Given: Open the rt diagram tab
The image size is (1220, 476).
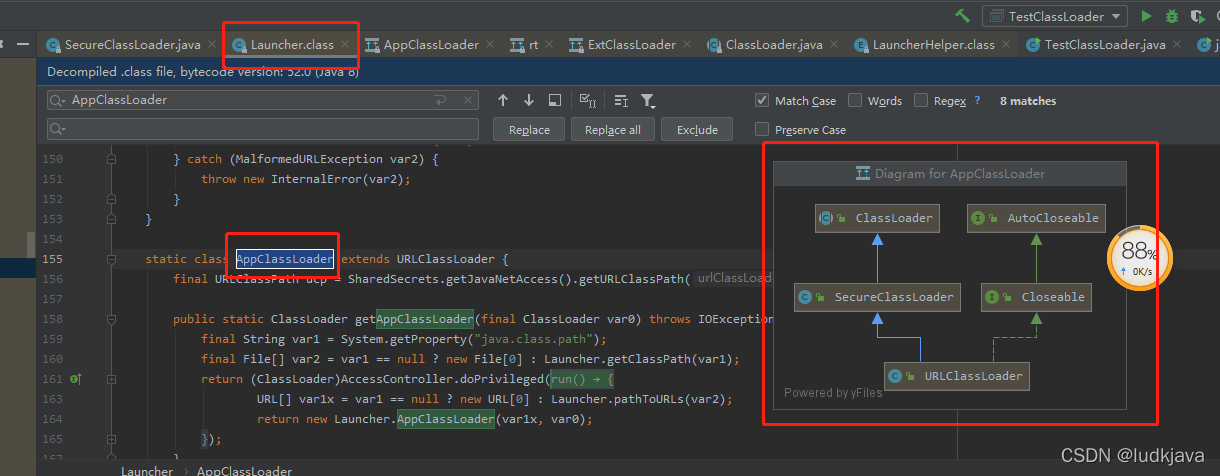Looking at the screenshot, I should (534, 45).
